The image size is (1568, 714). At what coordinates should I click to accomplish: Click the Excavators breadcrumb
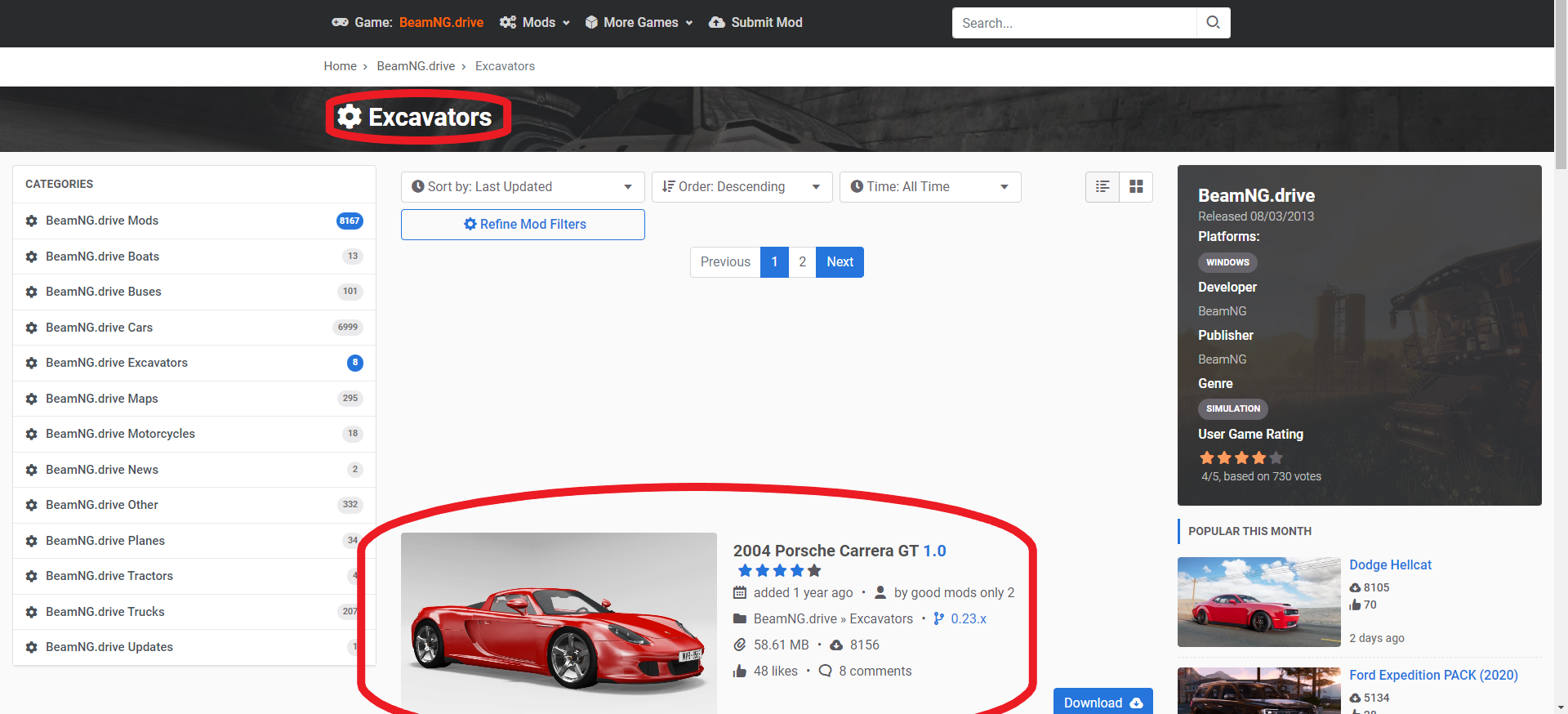(505, 66)
